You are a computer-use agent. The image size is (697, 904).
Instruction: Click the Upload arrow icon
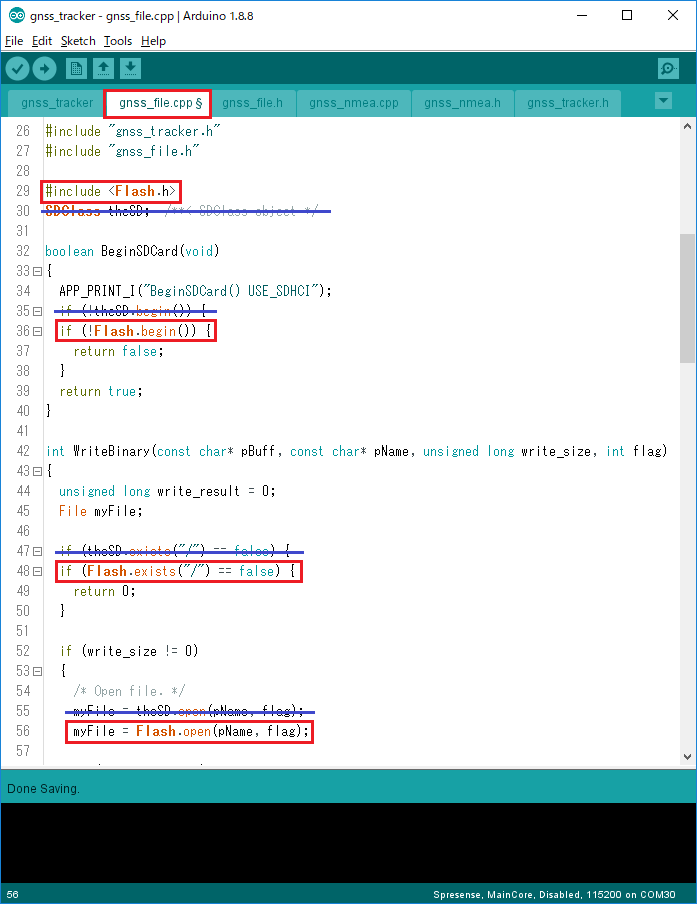click(x=45, y=68)
